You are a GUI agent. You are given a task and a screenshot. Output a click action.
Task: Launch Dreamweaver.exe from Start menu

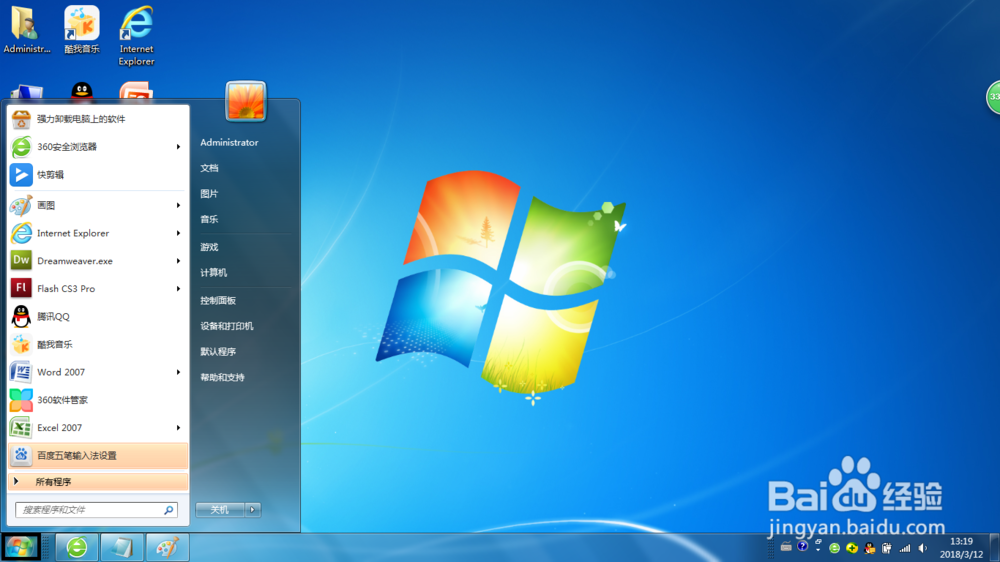[98, 261]
